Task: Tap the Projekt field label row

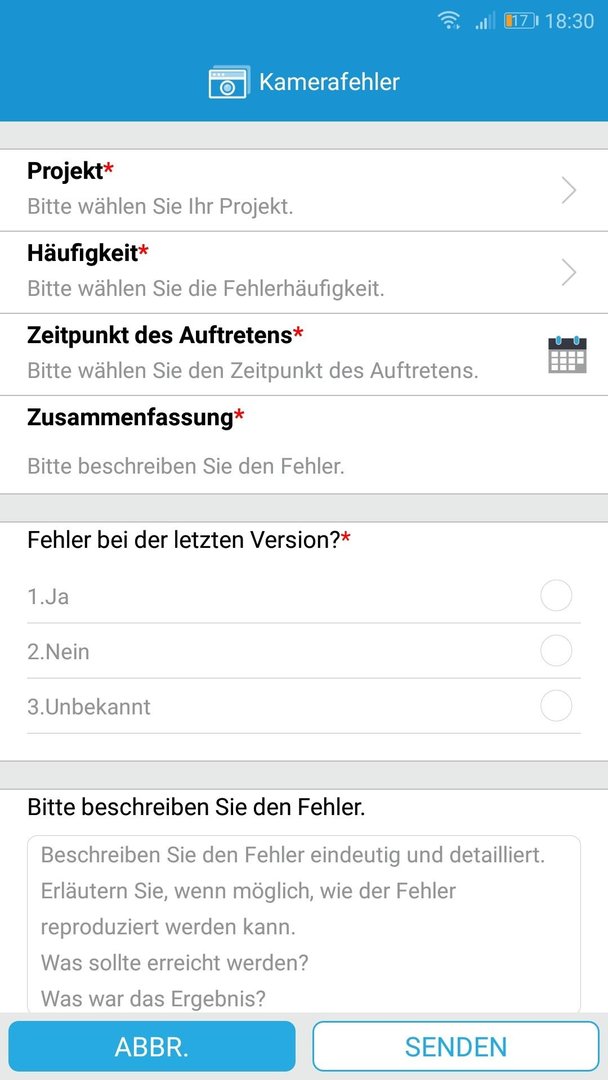Action: point(304,190)
